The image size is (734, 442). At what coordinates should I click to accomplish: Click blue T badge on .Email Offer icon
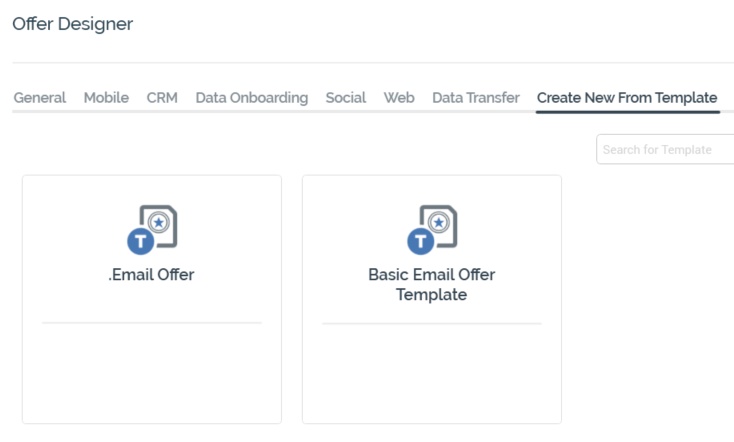tap(139, 241)
